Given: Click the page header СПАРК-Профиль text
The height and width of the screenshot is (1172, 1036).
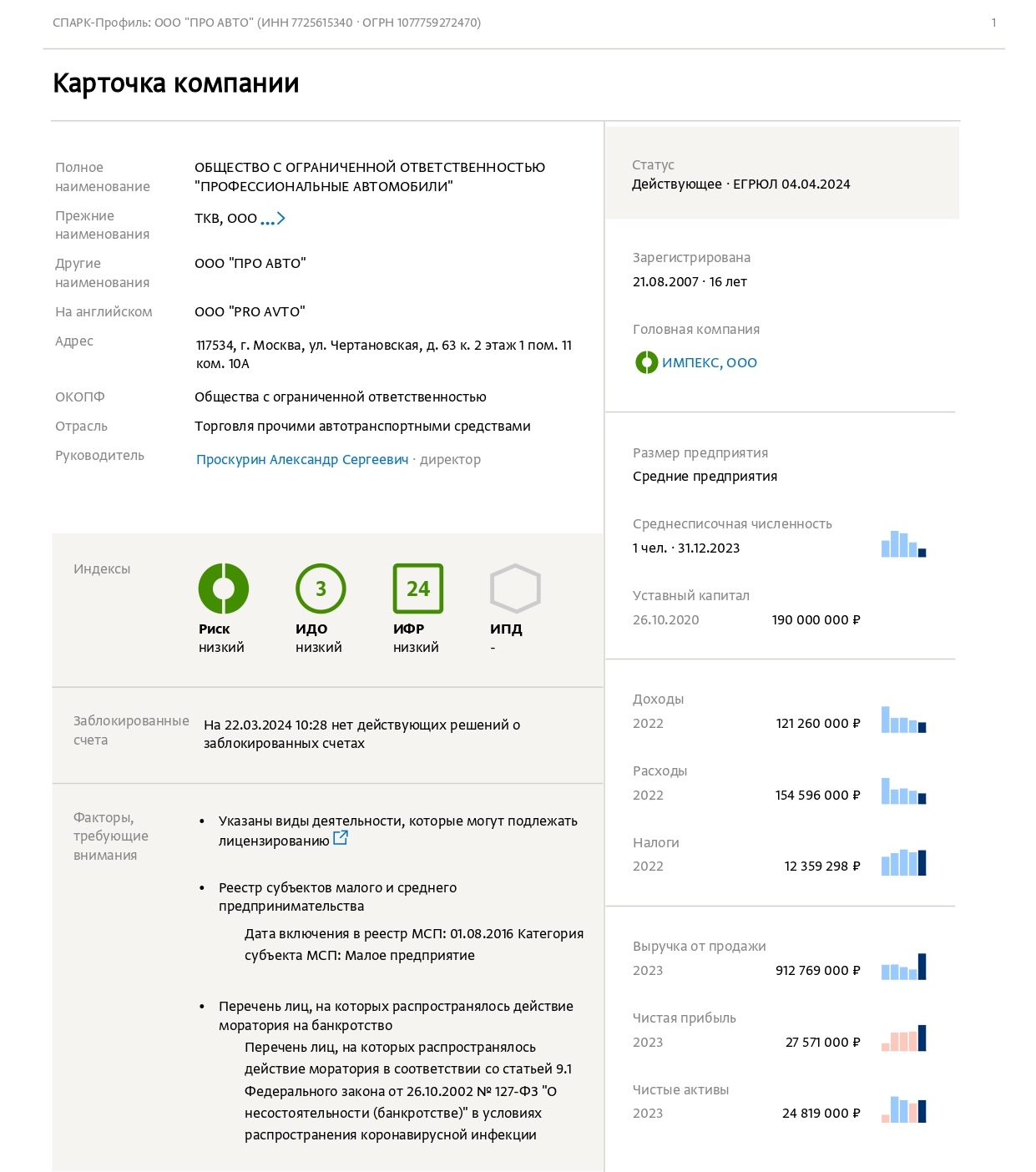Looking at the screenshot, I should [266, 23].
